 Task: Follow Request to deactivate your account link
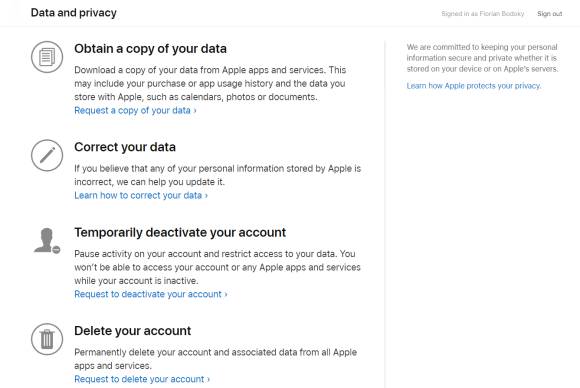(151, 294)
